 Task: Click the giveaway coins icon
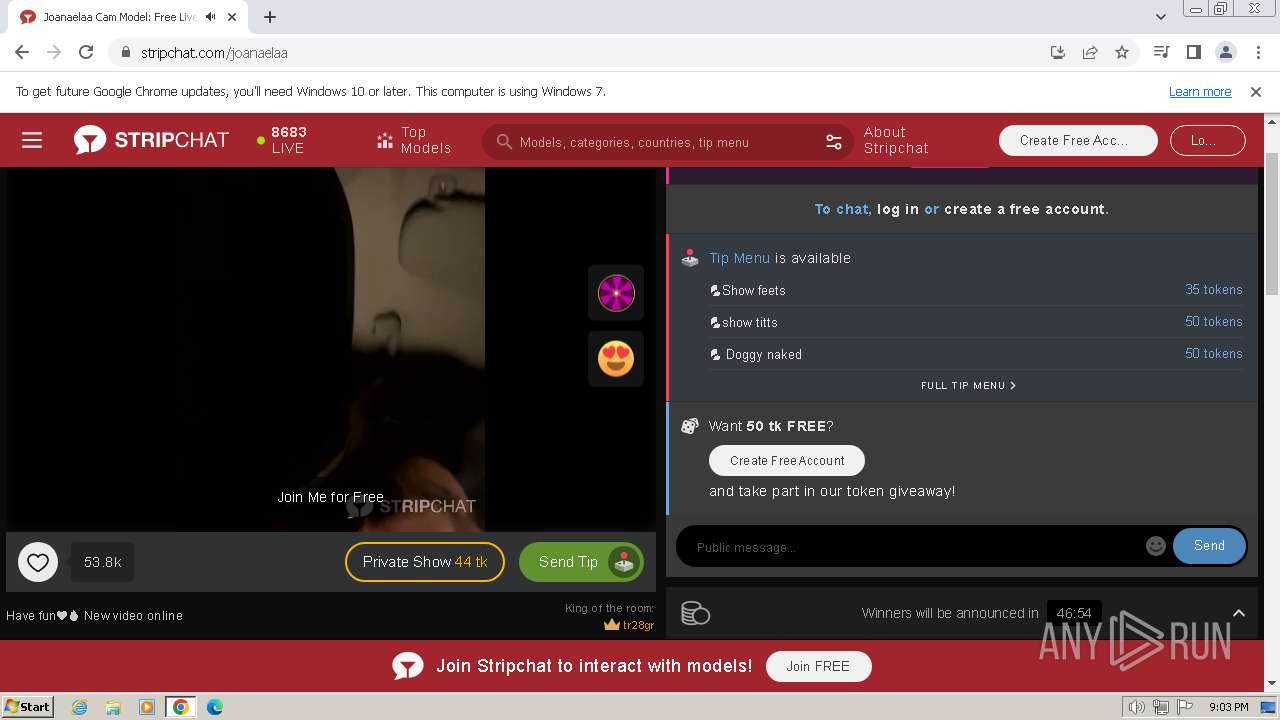tap(695, 613)
